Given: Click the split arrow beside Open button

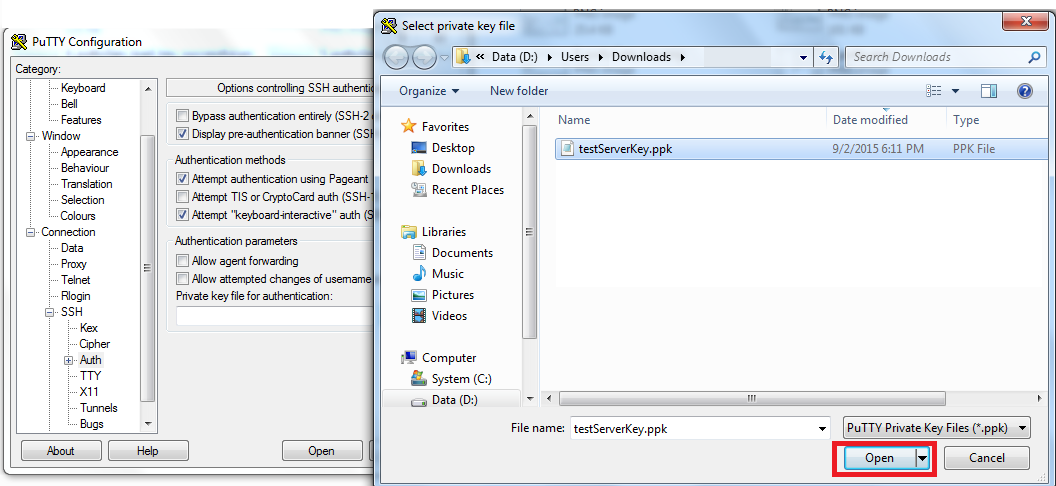Looking at the screenshot, I should (923, 458).
